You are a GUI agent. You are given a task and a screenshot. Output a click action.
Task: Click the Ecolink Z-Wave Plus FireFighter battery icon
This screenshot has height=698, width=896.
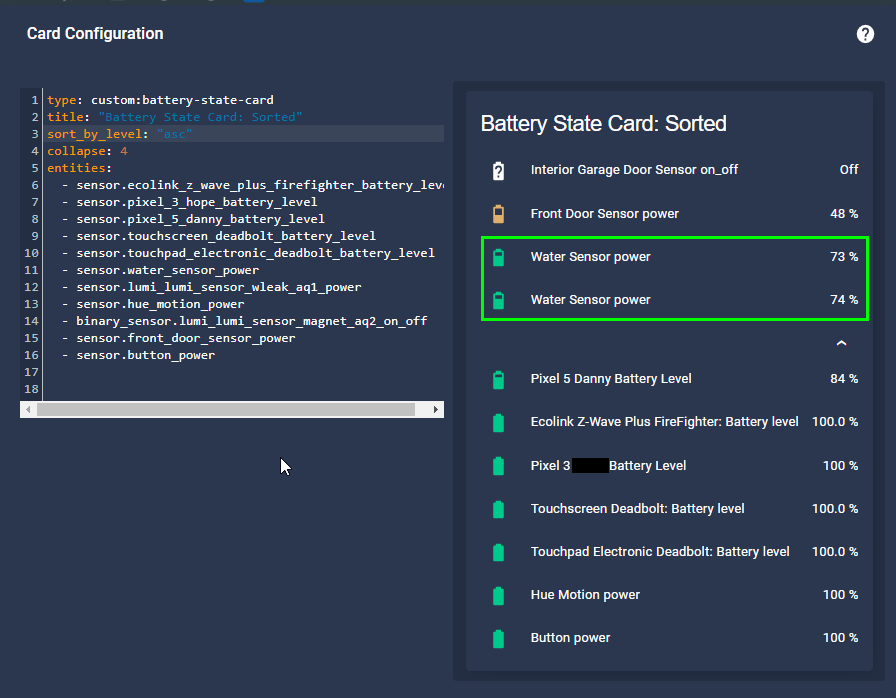498,422
